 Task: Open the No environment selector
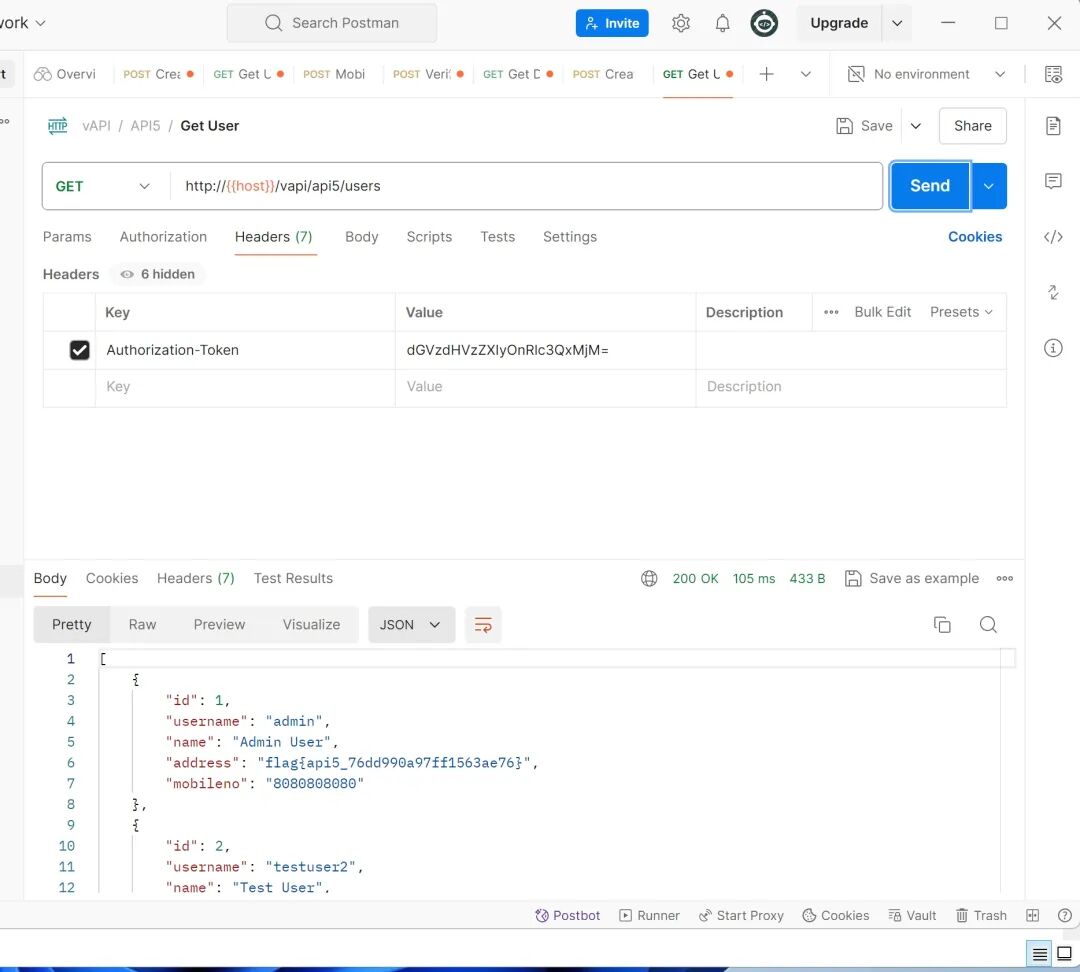pyautogui.click(x=926, y=74)
